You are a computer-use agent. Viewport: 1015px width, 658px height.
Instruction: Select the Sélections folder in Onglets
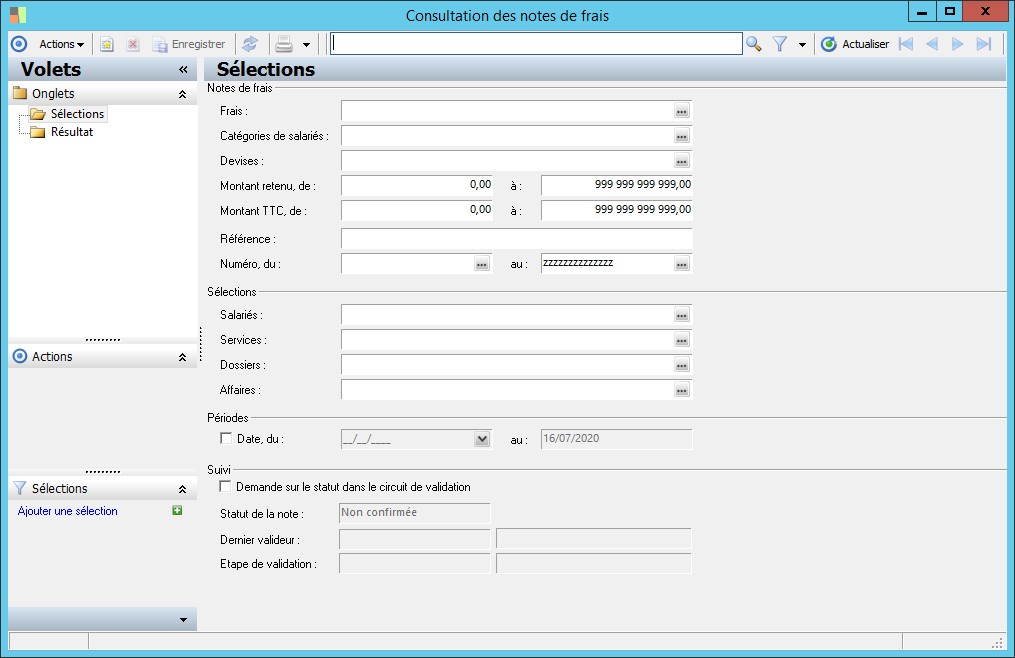click(x=77, y=114)
